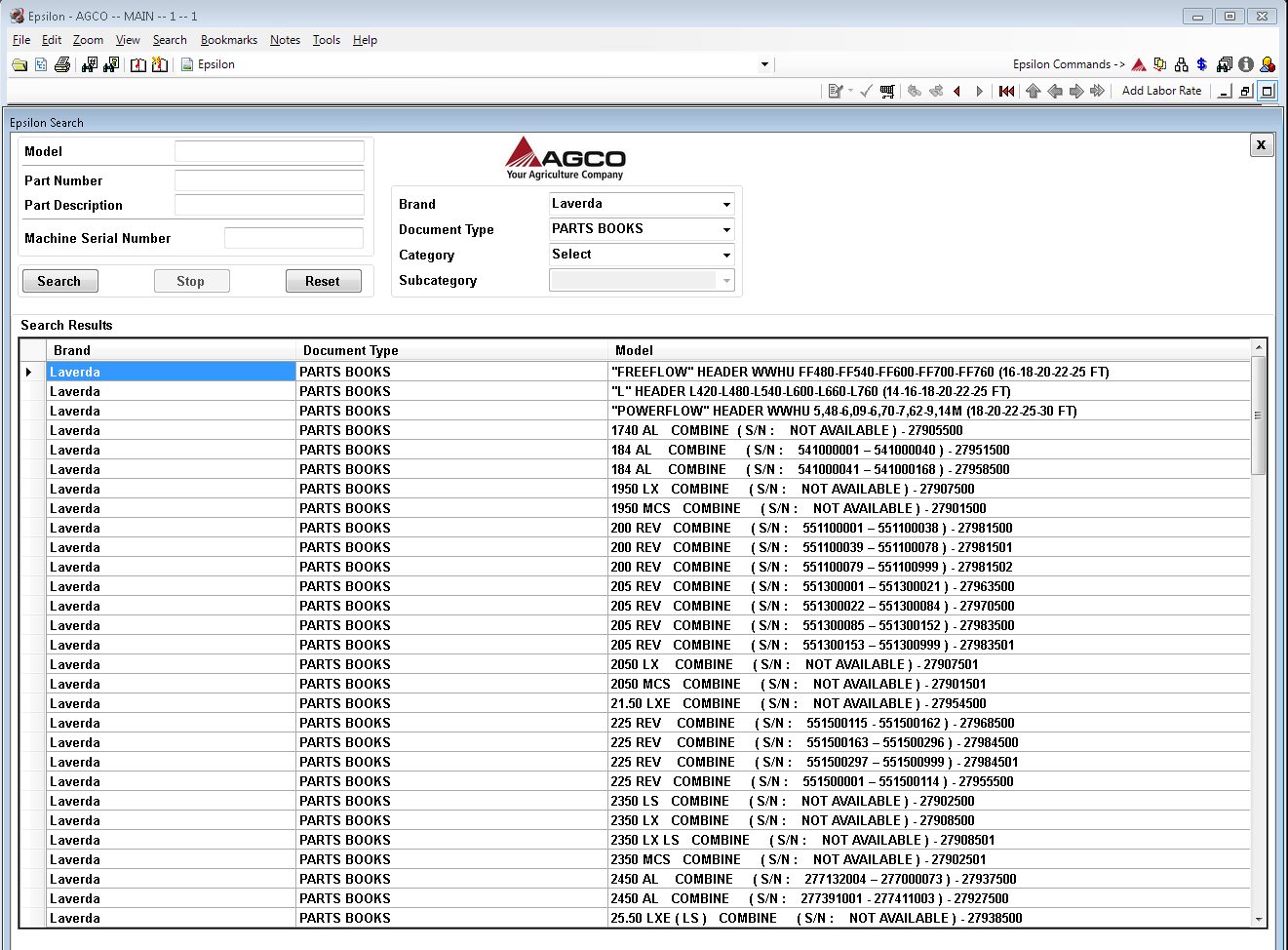Viewport: 1288px width, 950px height.
Task: Click the maximize pane icon beside Add Labor Rate
Action: coord(1268,91)
